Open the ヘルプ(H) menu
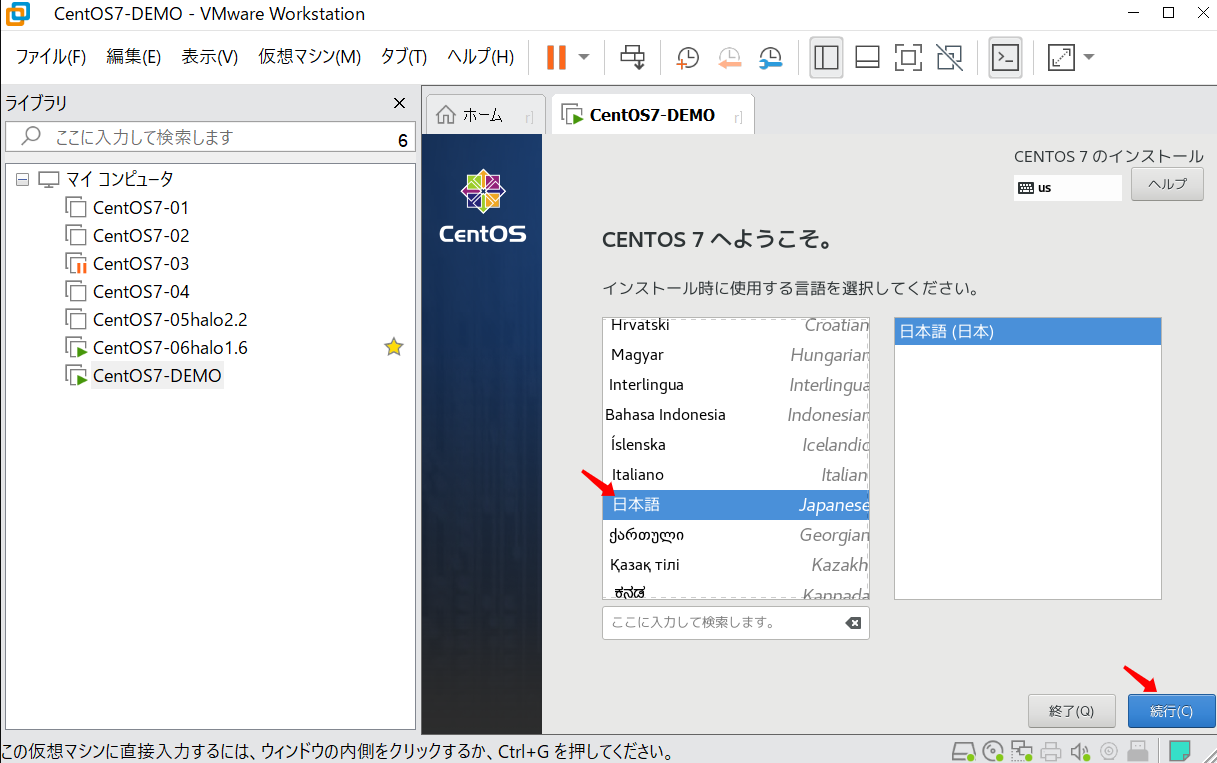The height and width of the screenshot is (763, 1217). tap(481, 57)
